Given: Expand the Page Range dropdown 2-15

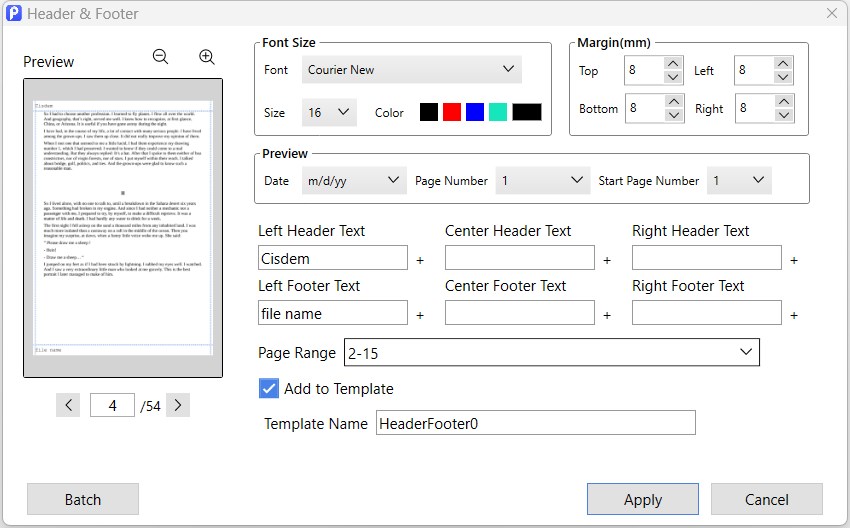Looking at the screenshot, I should (x=551, y=352).
